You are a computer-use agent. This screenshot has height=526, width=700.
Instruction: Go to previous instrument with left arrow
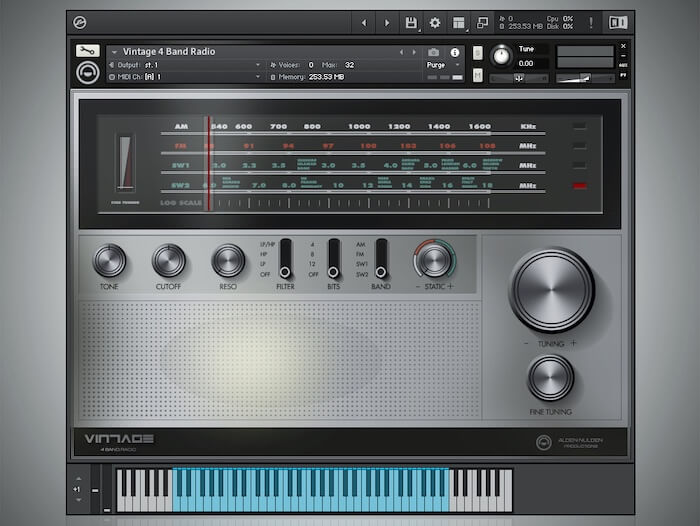pos(402,52)
